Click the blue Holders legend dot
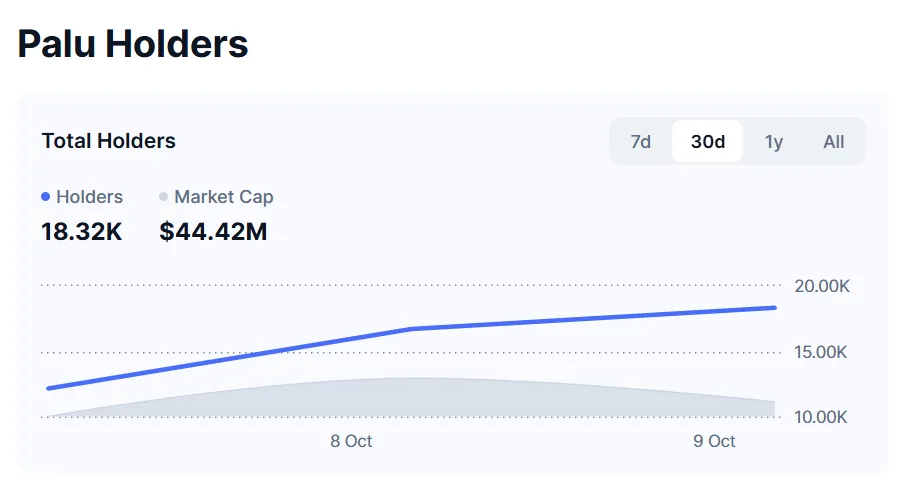Screen dimensions: 907x499 coord(46,197)
